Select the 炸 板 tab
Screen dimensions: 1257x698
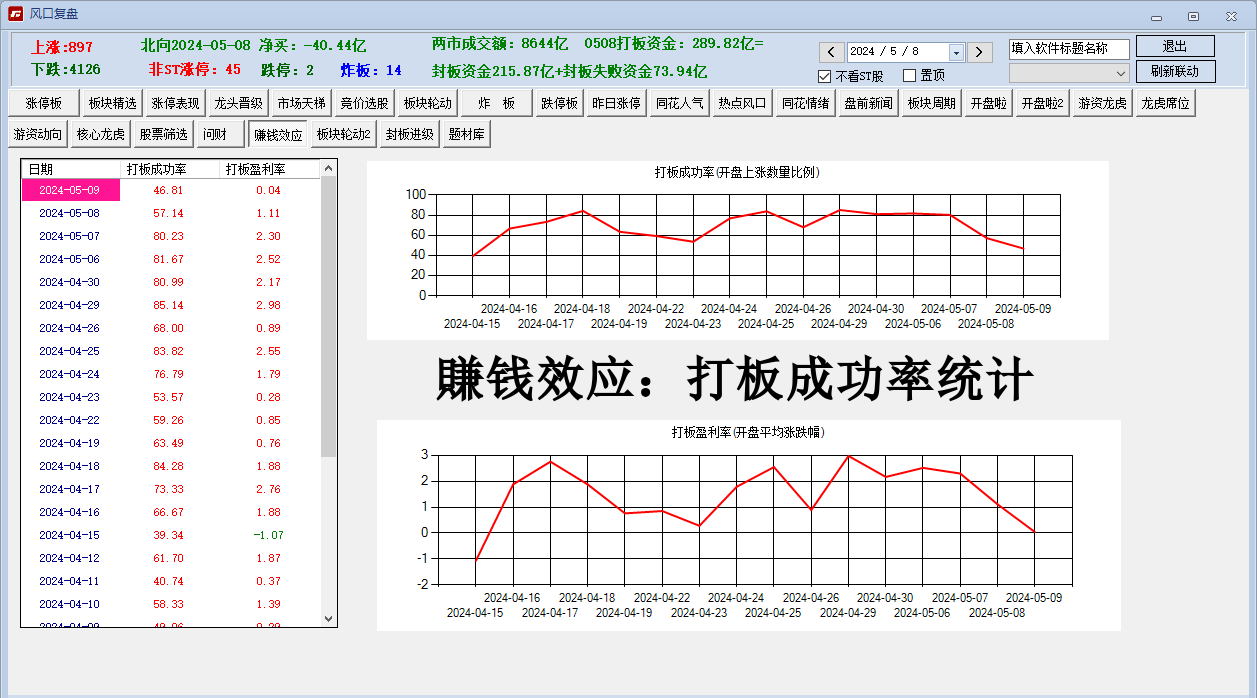(x=496, y=103)
